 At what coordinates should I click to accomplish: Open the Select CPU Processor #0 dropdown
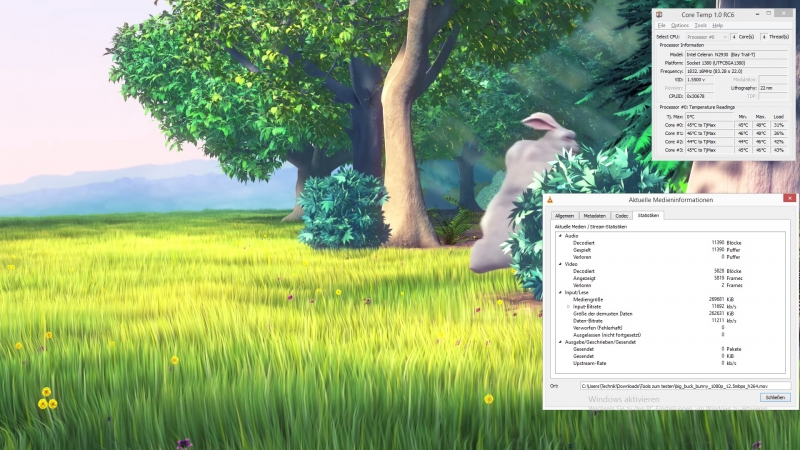click(x=707, y=37)
